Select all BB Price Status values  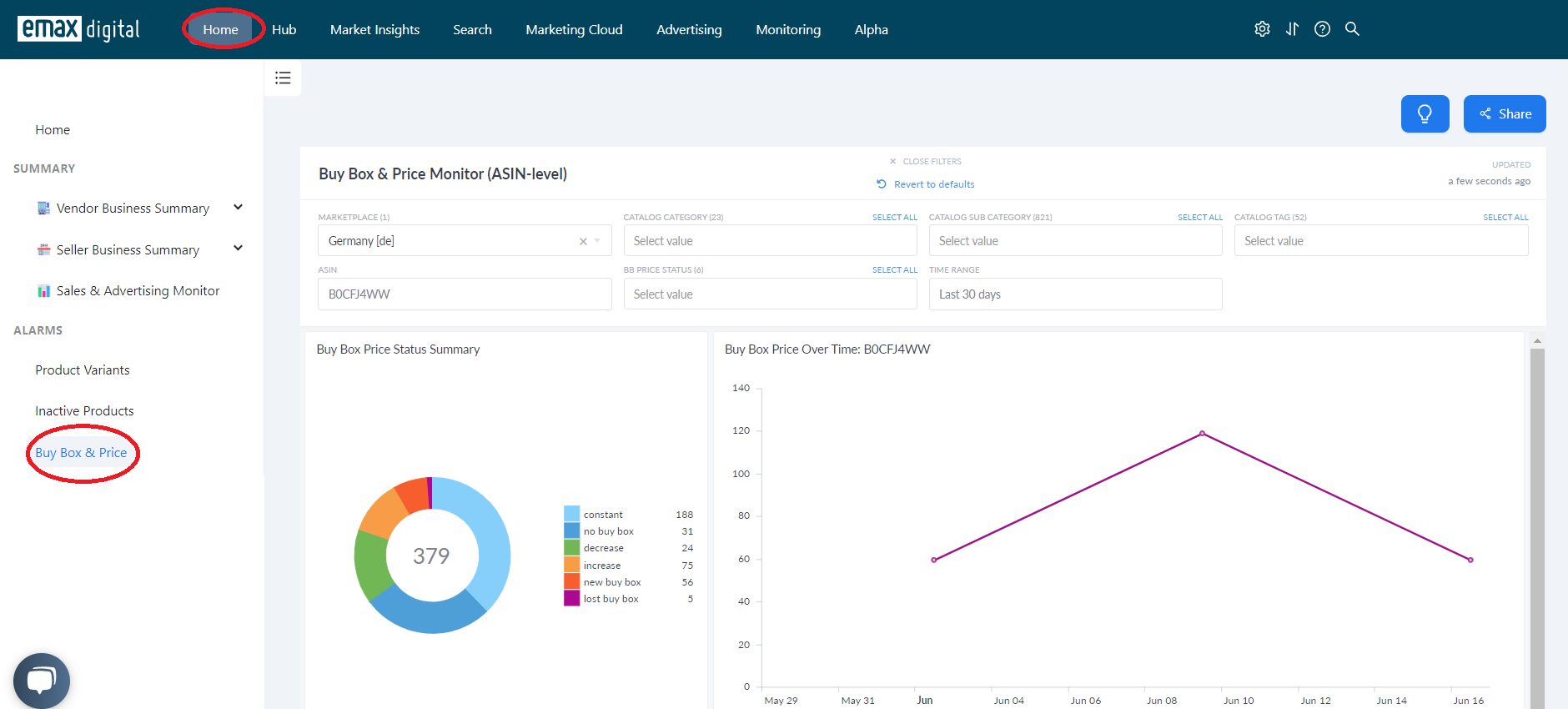coord(895,270)
